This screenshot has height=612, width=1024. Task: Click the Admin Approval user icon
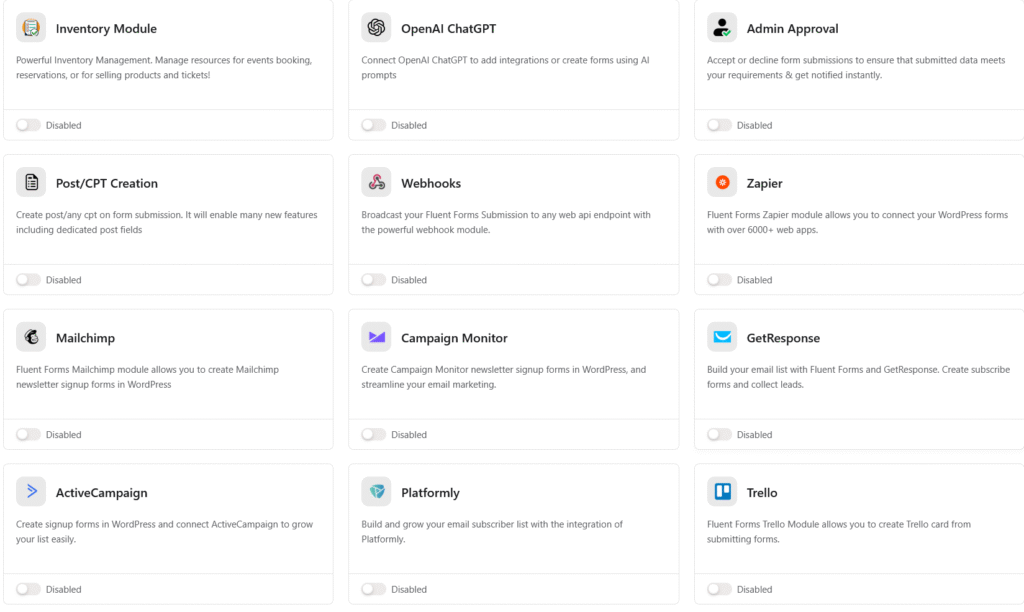coord(722,27)
